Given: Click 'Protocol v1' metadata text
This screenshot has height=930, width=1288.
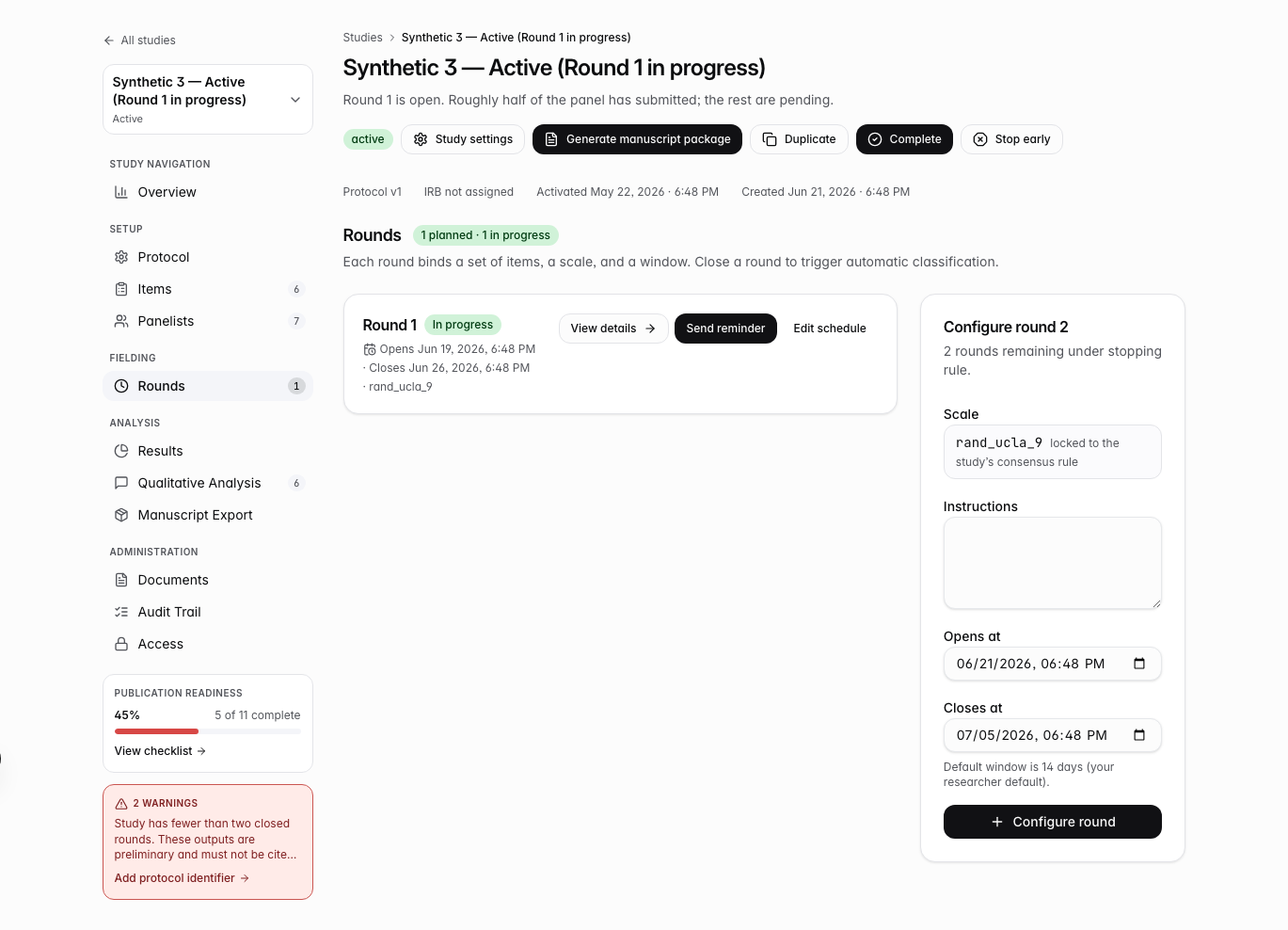Looking at the screenshot, I should tap(373, 192).
